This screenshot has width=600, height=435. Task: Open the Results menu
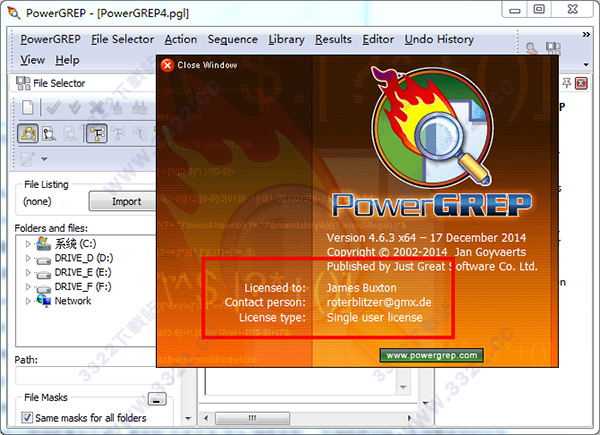(333, 39)
